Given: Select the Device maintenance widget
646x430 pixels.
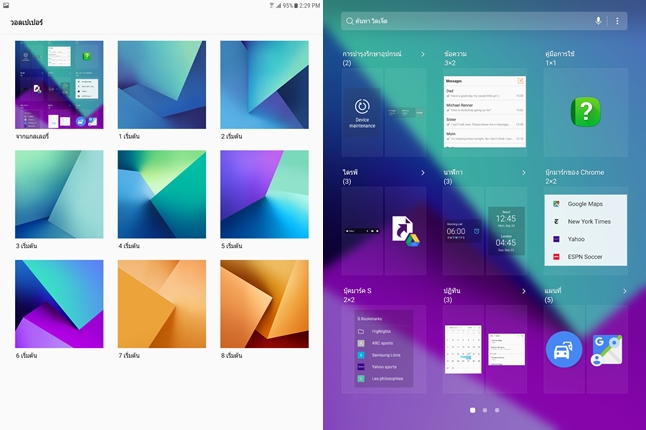Looking at the screenshot, I should click(x=362, y=112).
